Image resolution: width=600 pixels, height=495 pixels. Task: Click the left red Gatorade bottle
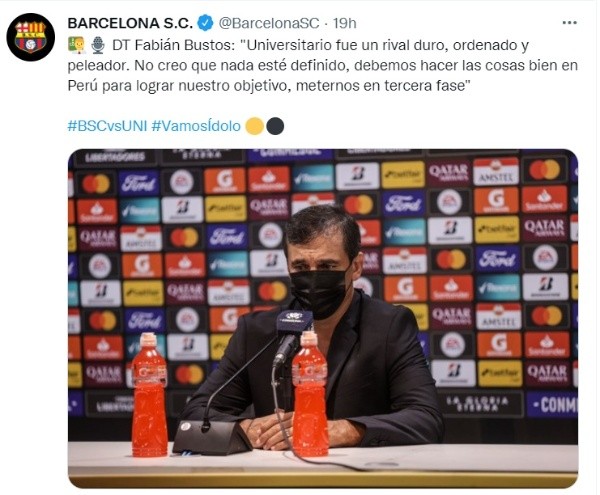[150, 395]
